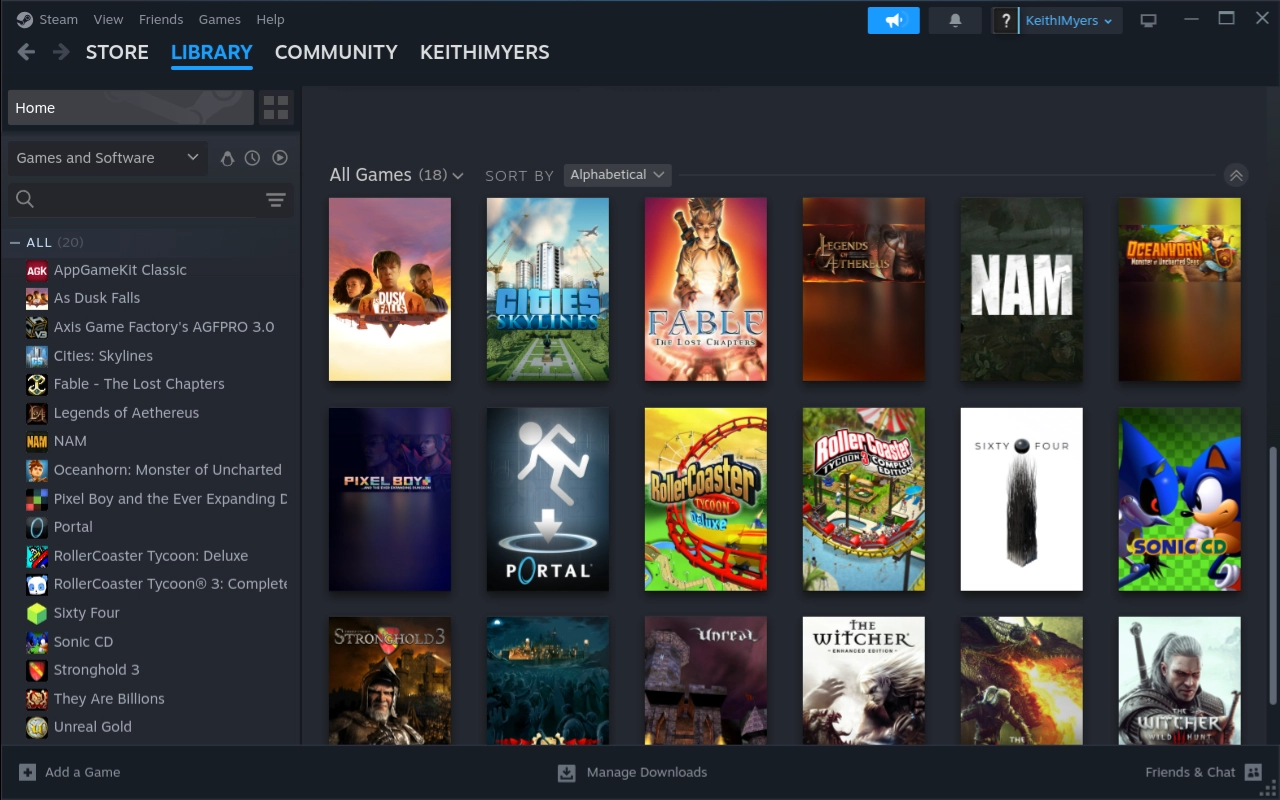Open the Games menu
Screen dimensions: 1280x800
coord(219,19)
